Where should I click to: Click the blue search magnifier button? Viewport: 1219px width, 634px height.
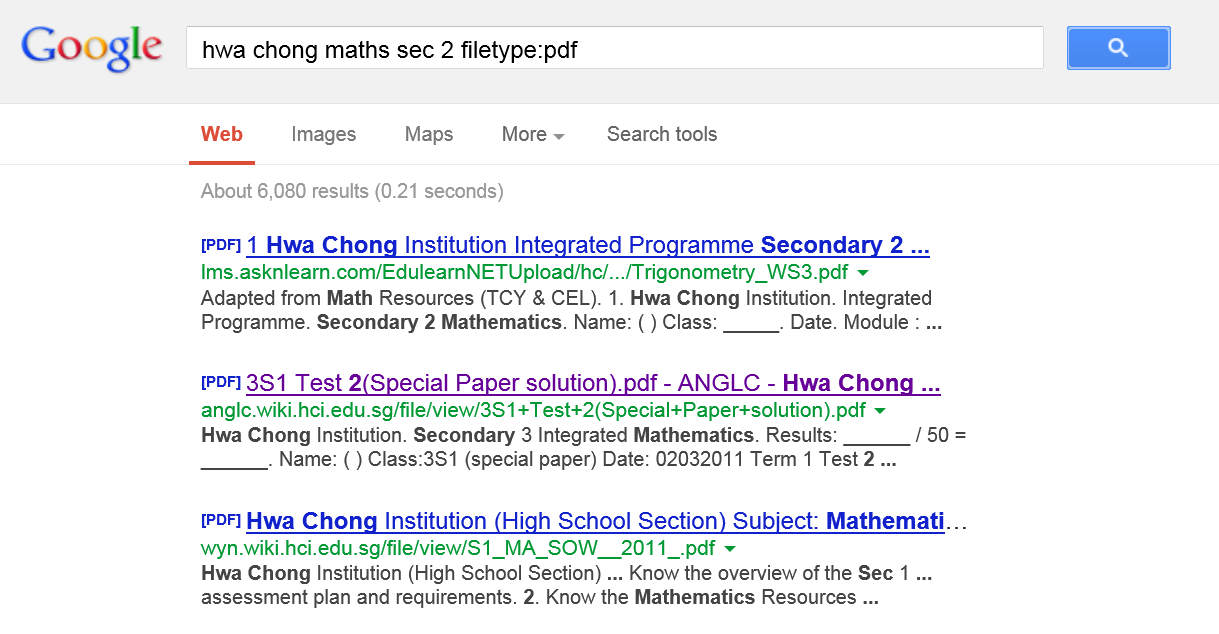(1118, 48)
